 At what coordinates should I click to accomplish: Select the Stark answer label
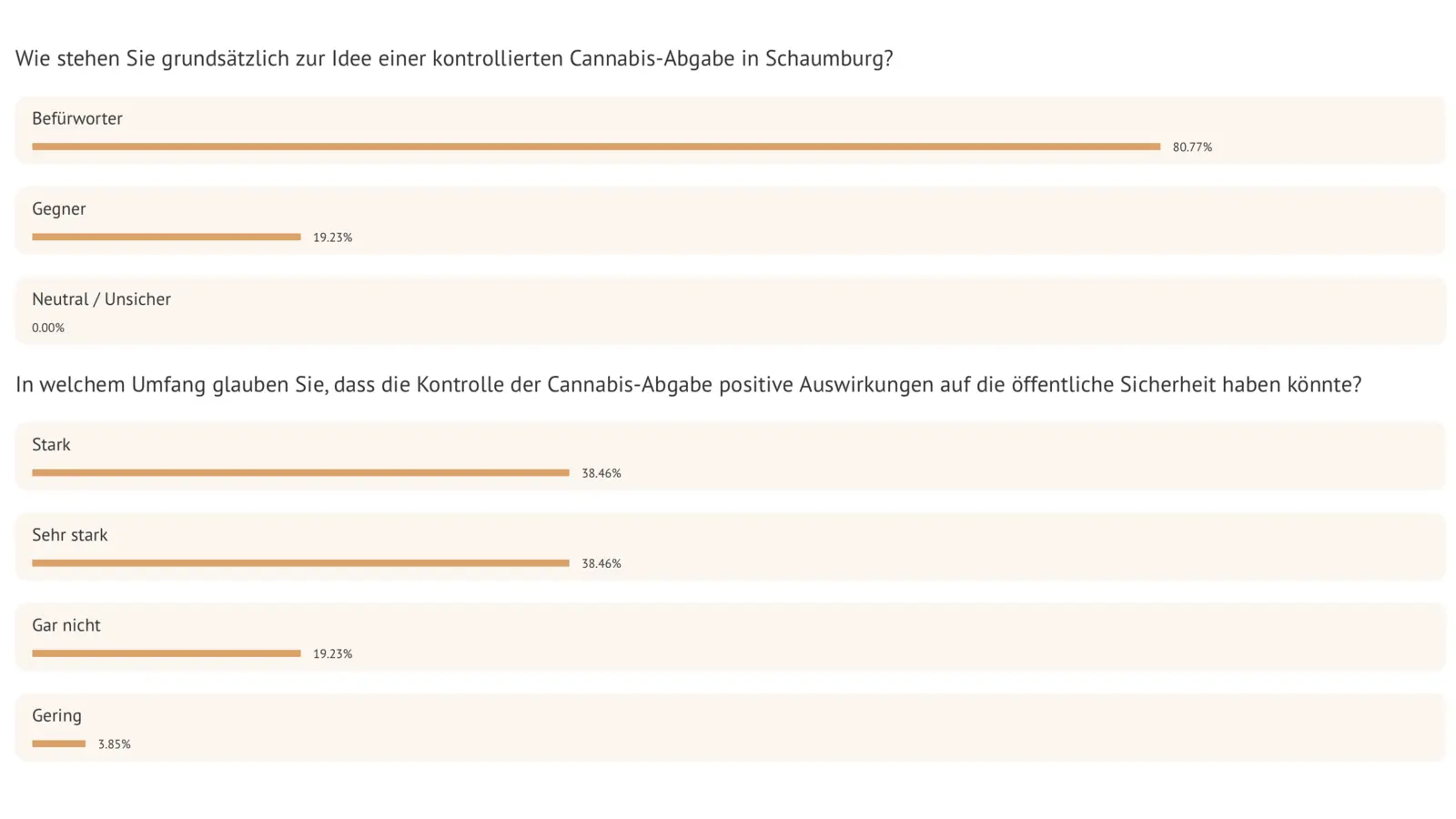point(51,444)
